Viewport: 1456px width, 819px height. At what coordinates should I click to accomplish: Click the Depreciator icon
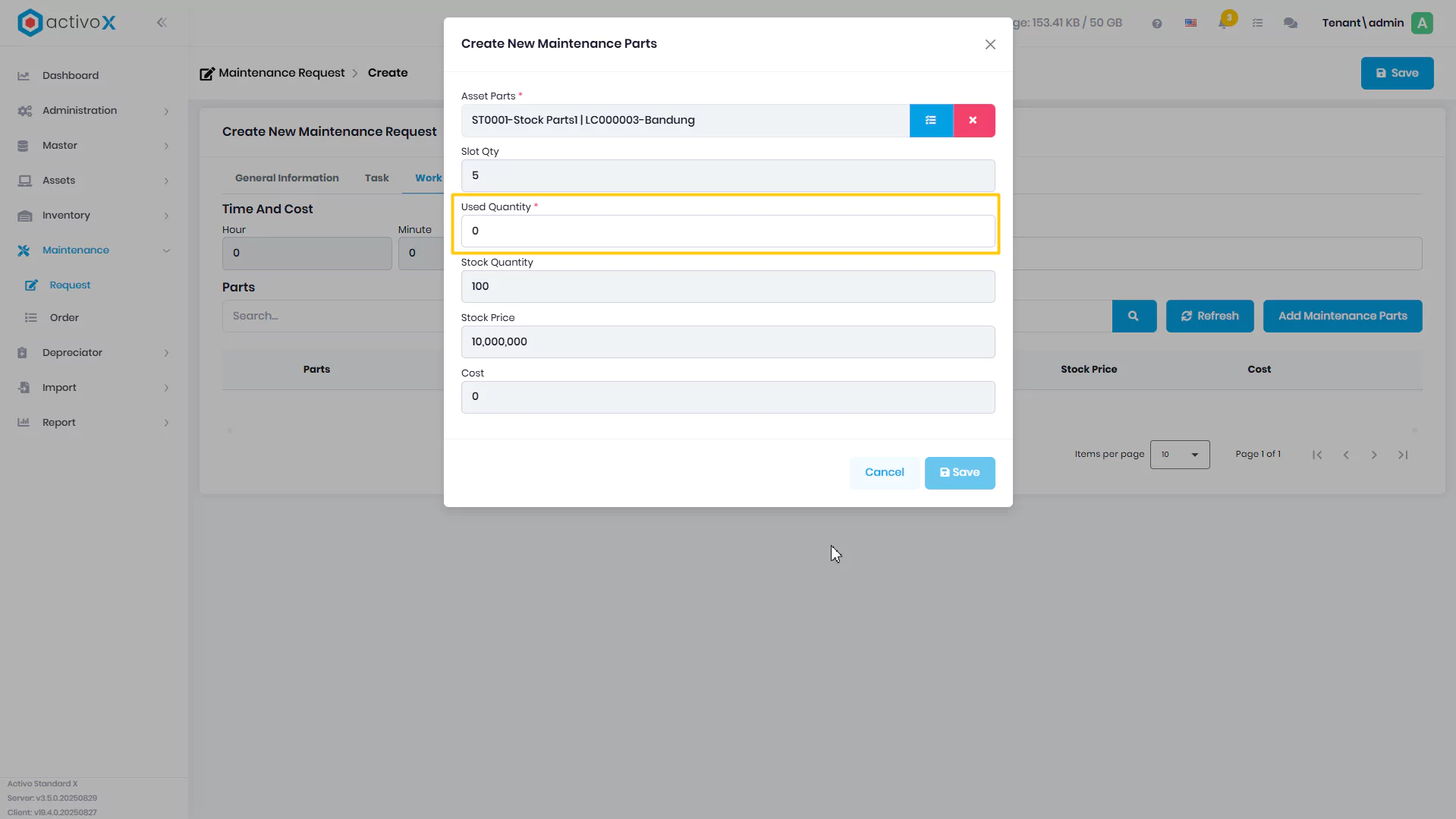coord(23,353)
